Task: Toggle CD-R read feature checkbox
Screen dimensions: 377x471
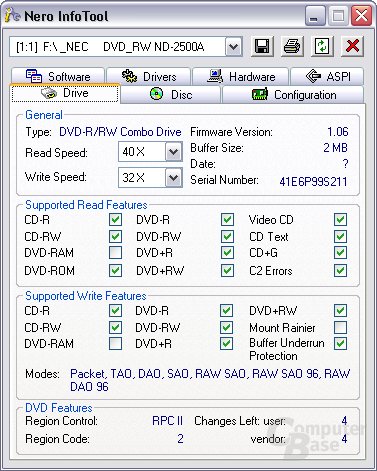Action: point(115,220)
